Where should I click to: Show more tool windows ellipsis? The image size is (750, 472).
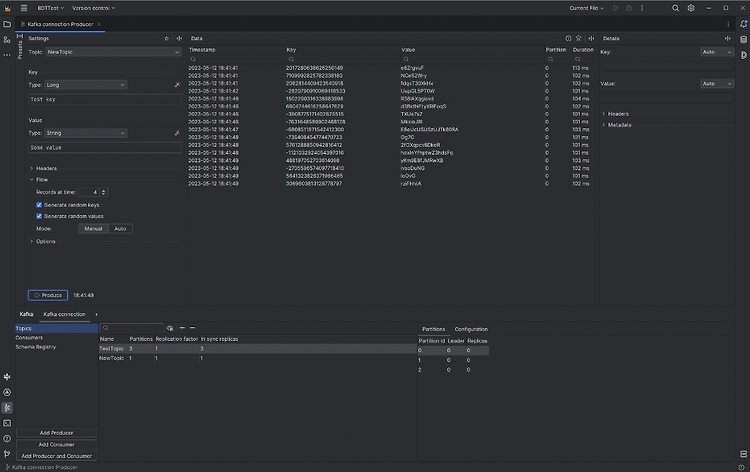coord(7,55)
